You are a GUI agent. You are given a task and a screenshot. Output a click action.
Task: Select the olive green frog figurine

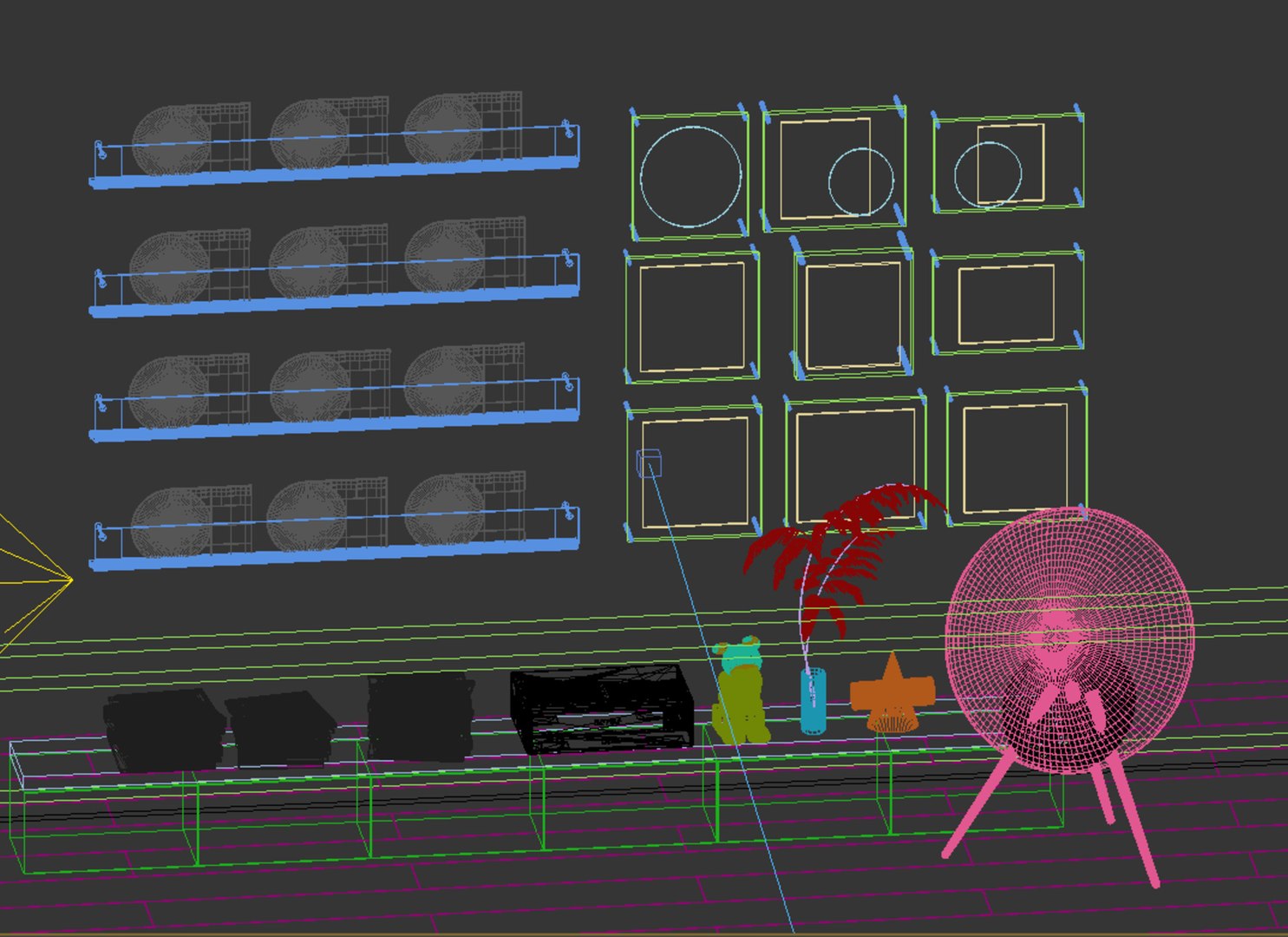click(740, 691)
